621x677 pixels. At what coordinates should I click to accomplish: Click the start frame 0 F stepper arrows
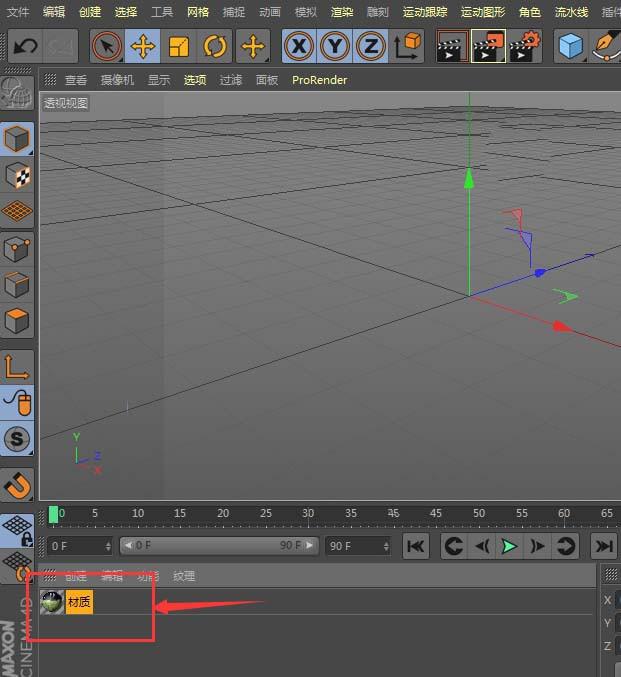click(x=107, y=546)
